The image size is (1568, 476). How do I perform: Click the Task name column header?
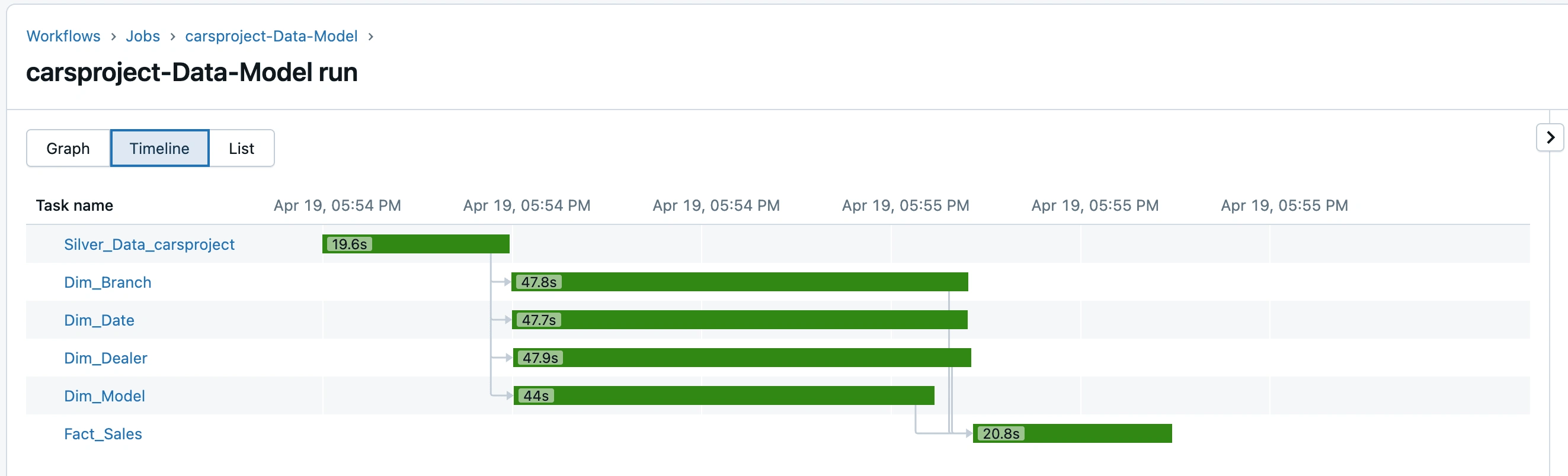[74, 205]
